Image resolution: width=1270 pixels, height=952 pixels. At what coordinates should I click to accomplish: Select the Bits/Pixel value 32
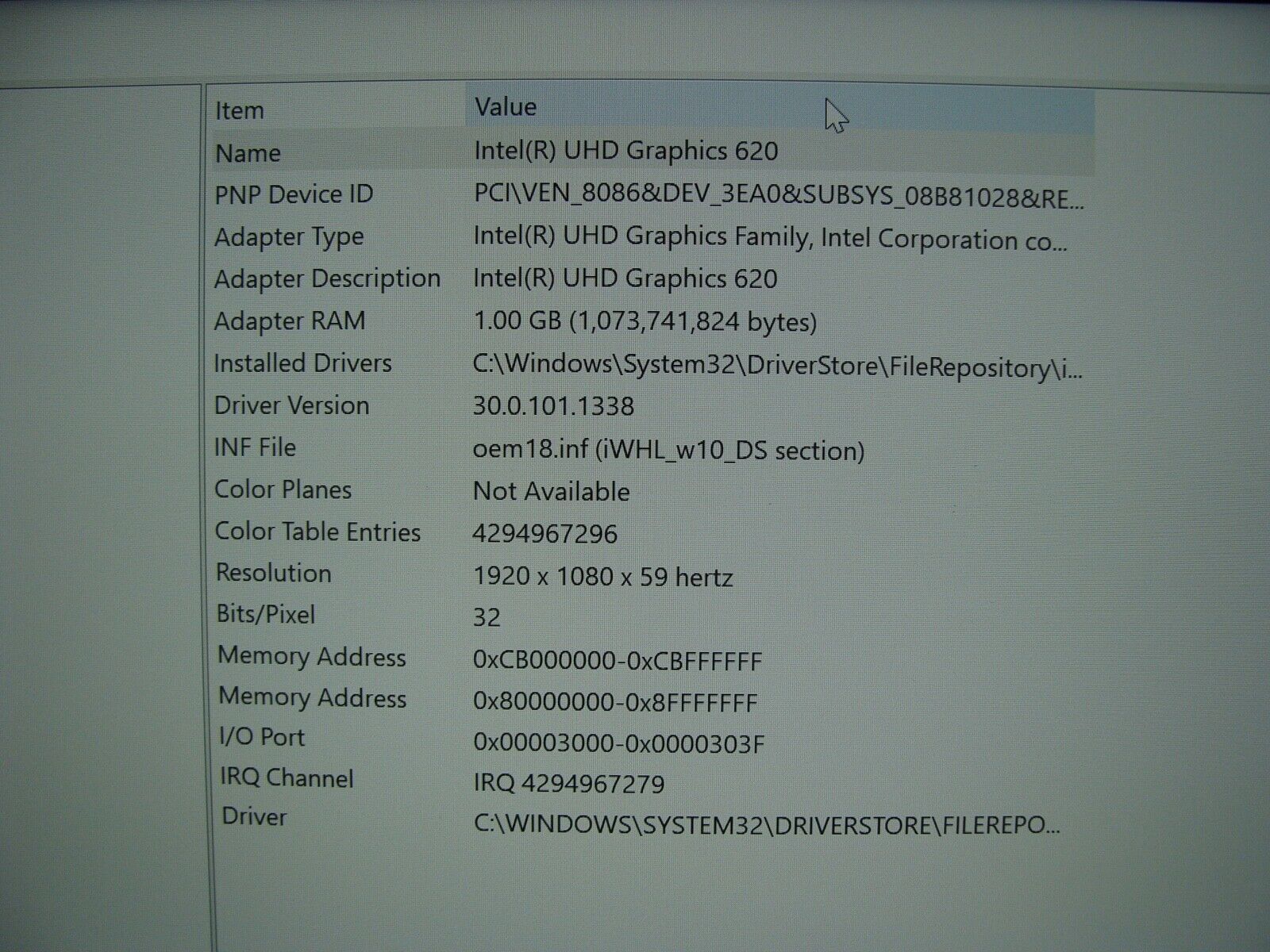pyautogui.click(x=487, y=617)
